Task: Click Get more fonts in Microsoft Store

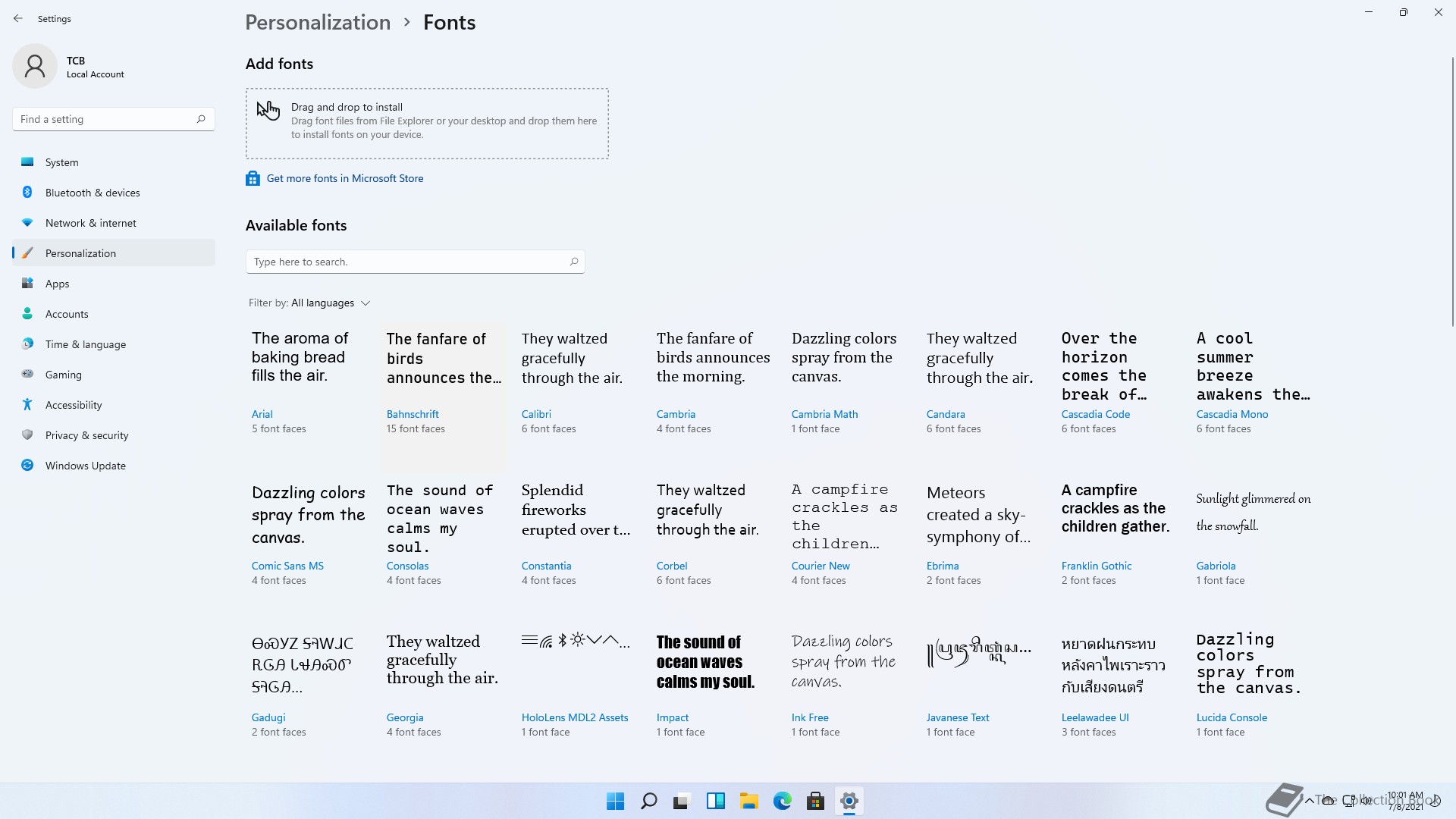Action: tap(345, 178)
